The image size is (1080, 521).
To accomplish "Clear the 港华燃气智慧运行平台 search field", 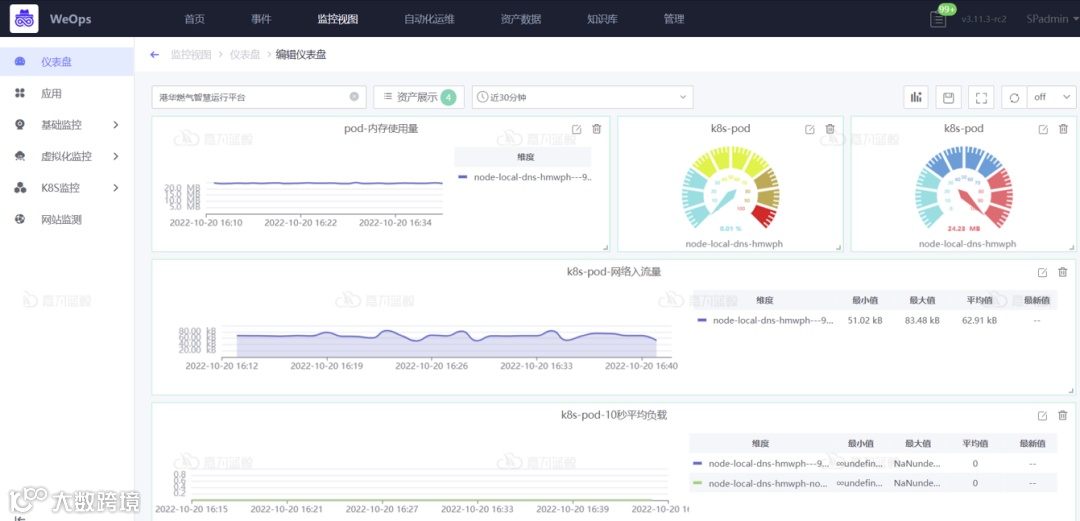I will pyautogui.click(x=354, y=97).
